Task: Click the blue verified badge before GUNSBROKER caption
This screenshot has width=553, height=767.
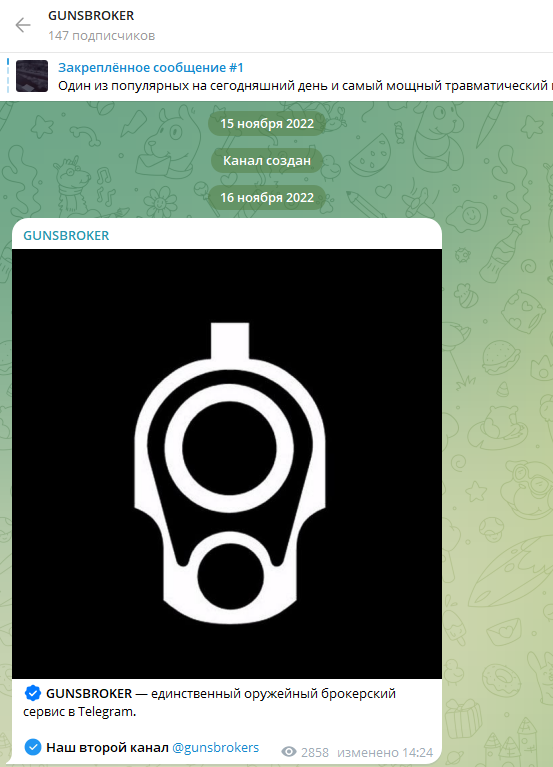Action: [33, 693]
